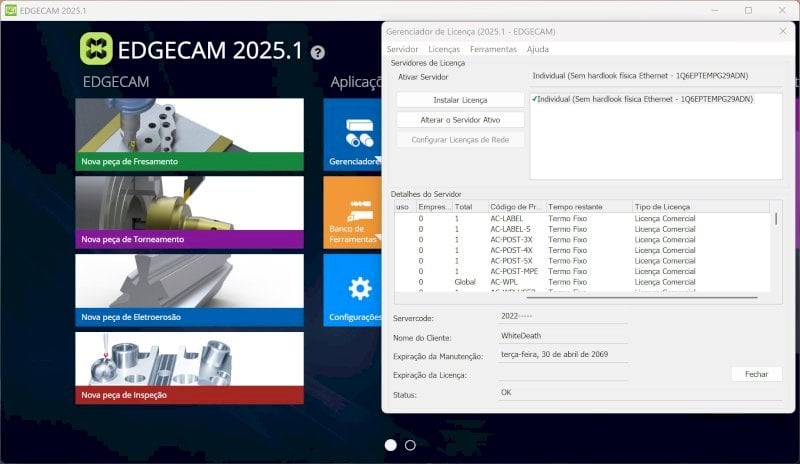Click the Status OK field
This screenshot has height=464, width=800.
(x=640, y=393)
